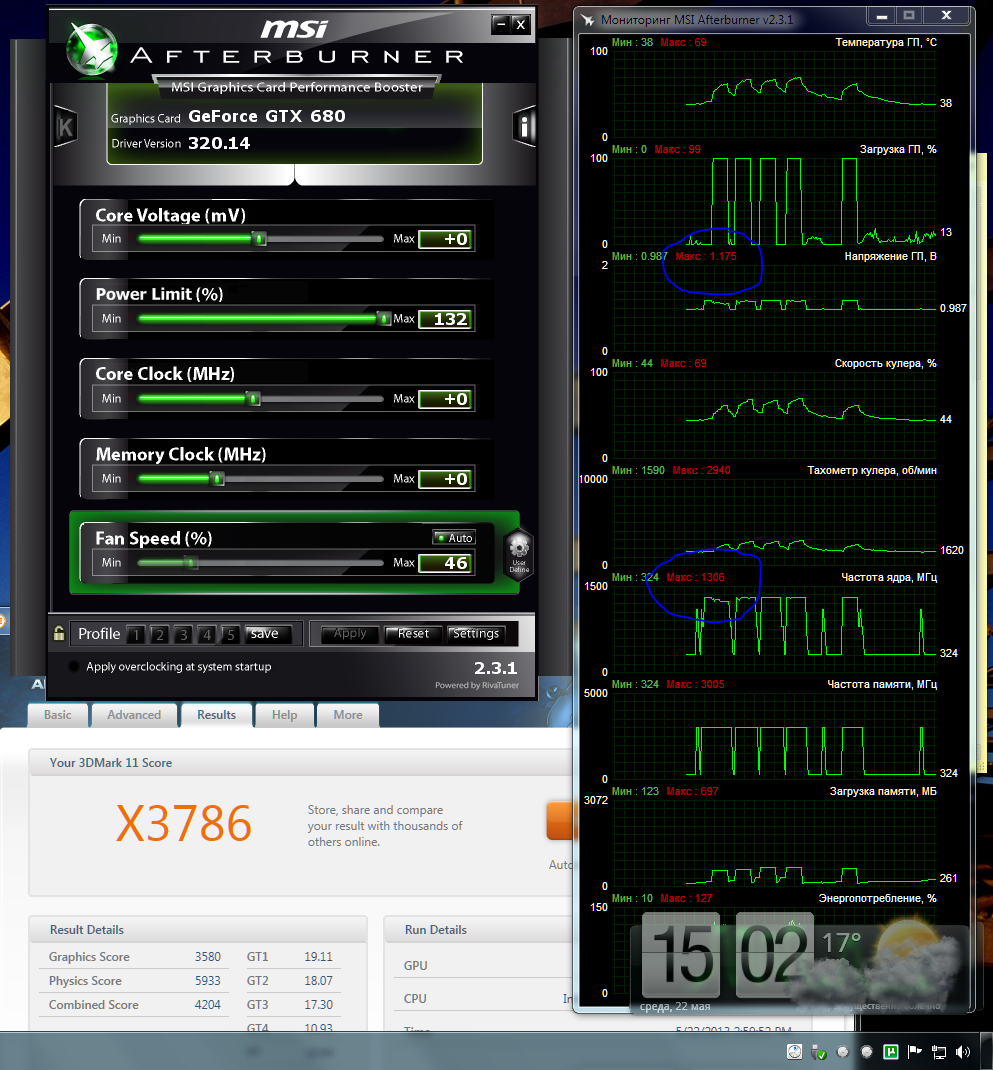
Task: Select profile slot 5
Action: click(230, 634)
